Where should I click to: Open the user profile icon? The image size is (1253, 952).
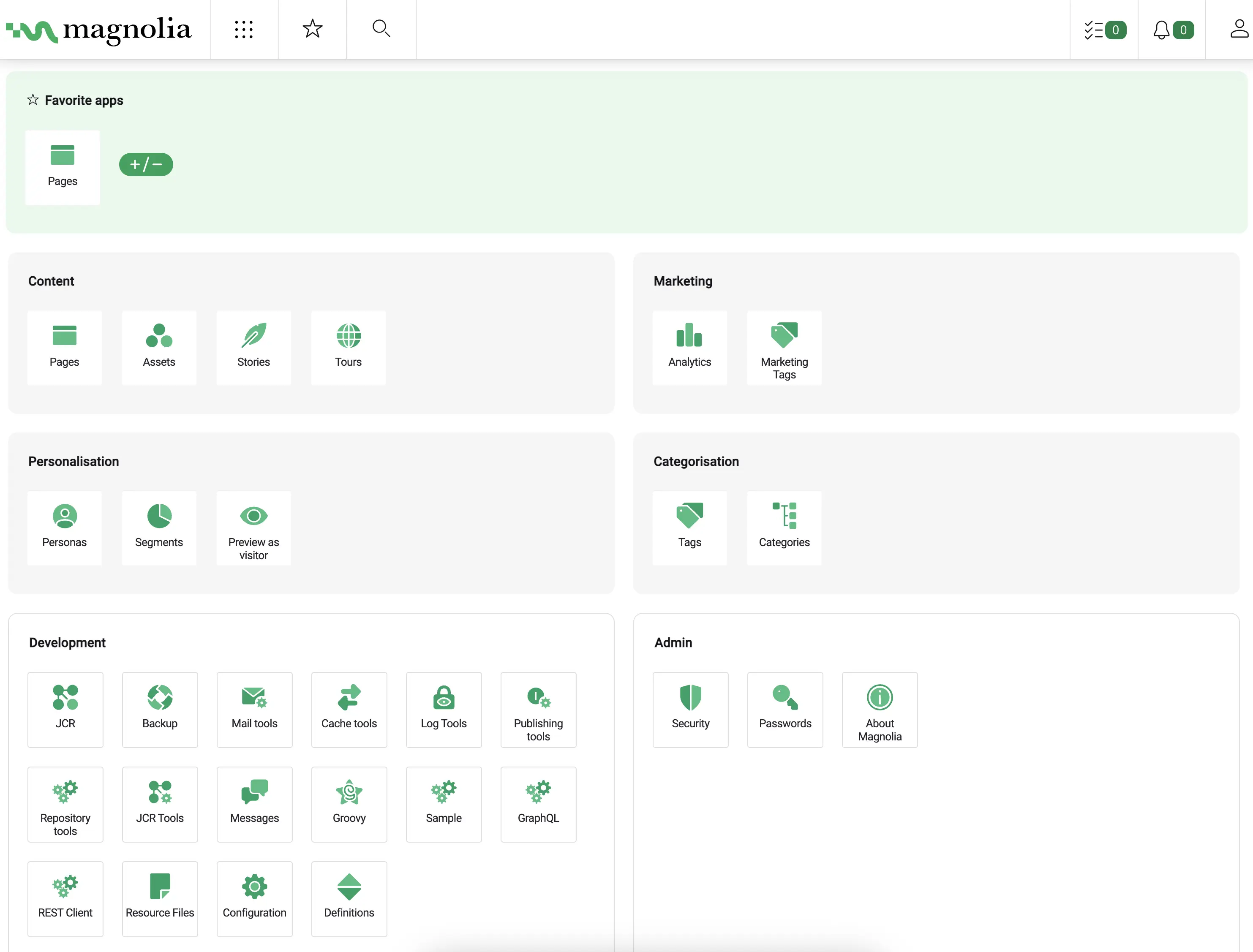(x=1239, y=29)
